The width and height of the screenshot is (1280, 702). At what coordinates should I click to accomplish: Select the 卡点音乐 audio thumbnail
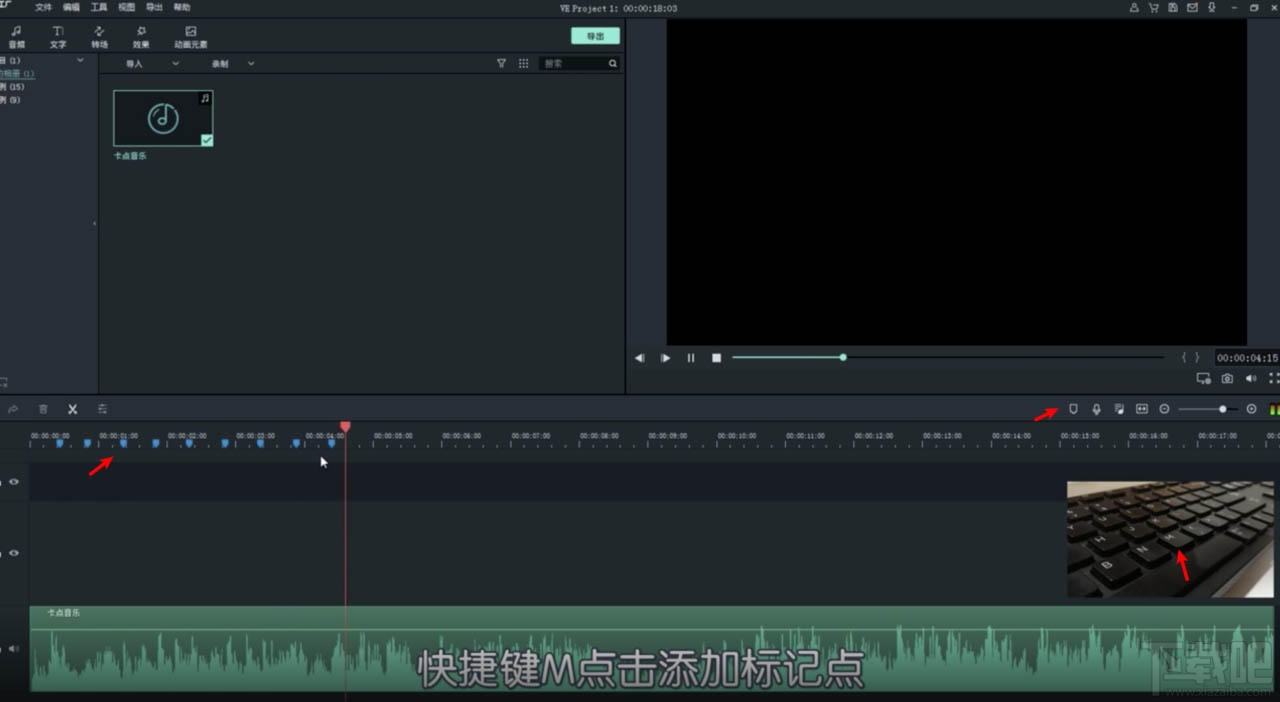(163, 118)
